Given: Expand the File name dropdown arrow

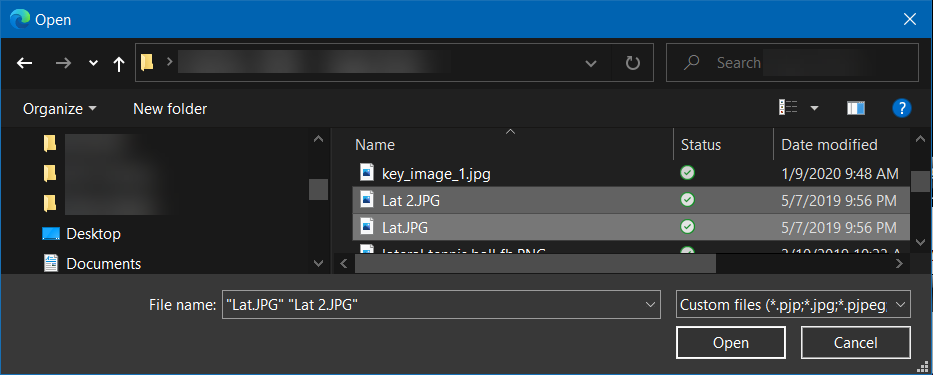Looking at the screenshot, I should [649, 305].
